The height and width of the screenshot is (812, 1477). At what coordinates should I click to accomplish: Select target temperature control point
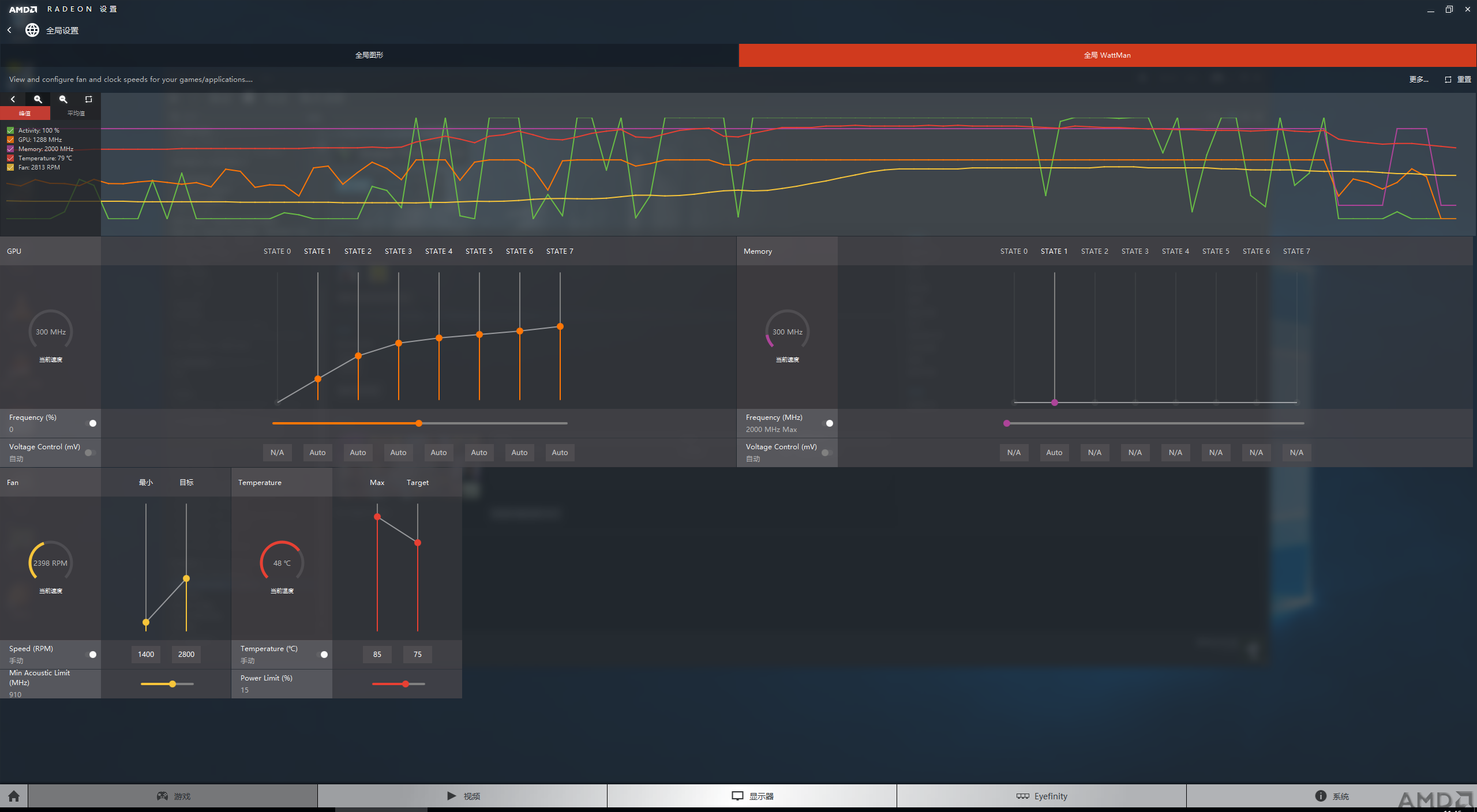pyautogui.click(x=418, y=543)
